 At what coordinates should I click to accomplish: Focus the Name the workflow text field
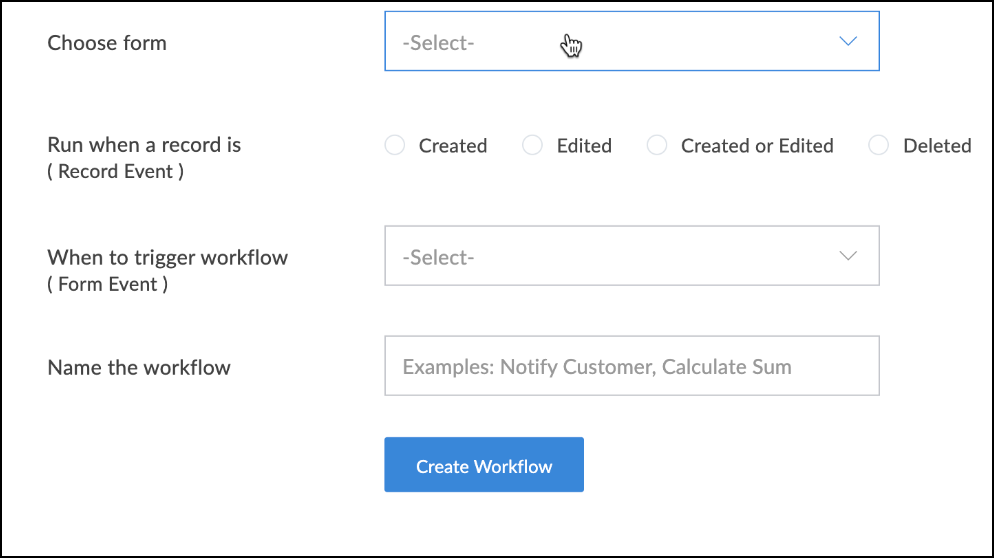pyautogui.click(x=630, y=366)
